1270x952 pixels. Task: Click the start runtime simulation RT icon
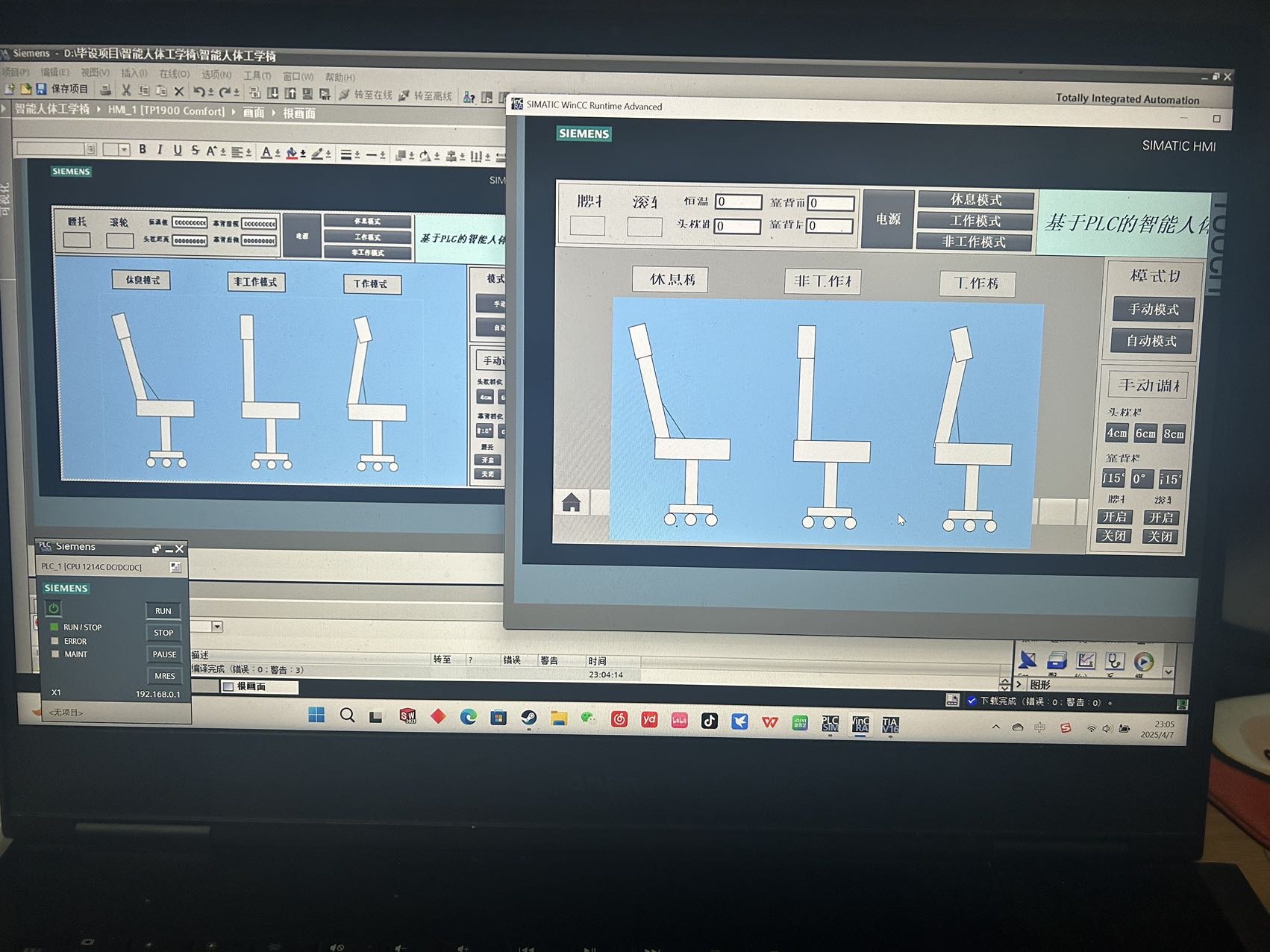click(325, 94)
